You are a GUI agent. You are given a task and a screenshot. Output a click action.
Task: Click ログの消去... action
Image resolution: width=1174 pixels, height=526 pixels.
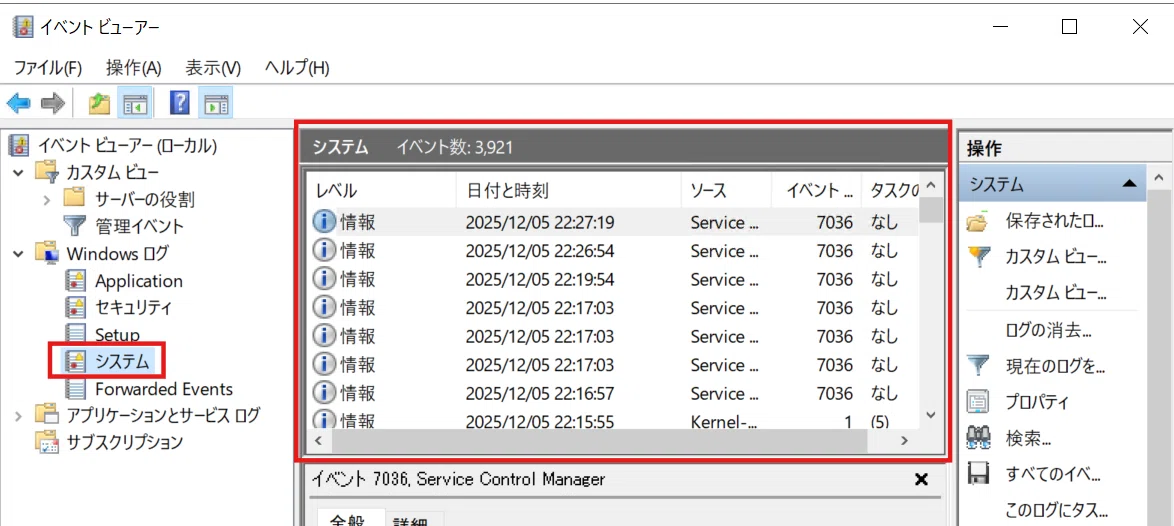pyautogui.click(x=1048, y=330)
